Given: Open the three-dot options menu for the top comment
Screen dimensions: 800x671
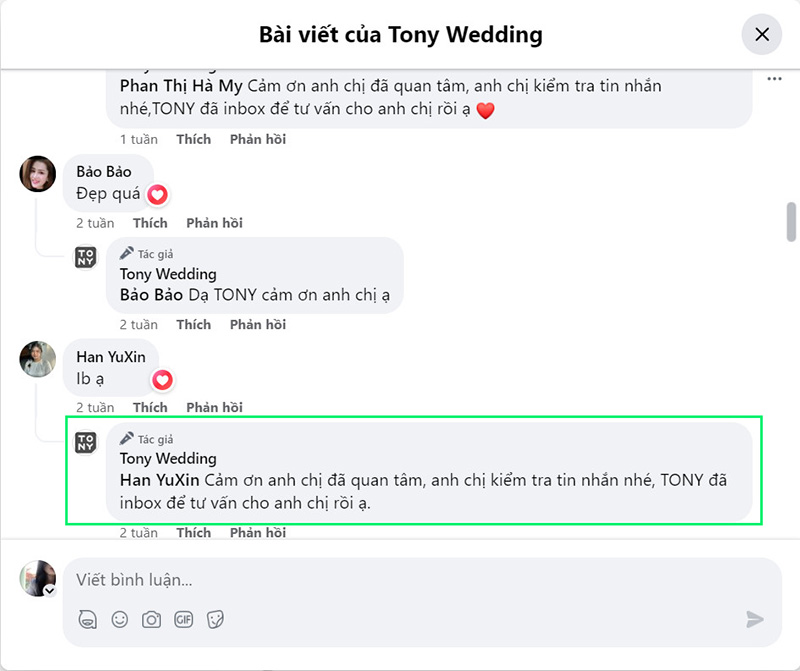Looking at the screenshot, I should click(774, 79).
